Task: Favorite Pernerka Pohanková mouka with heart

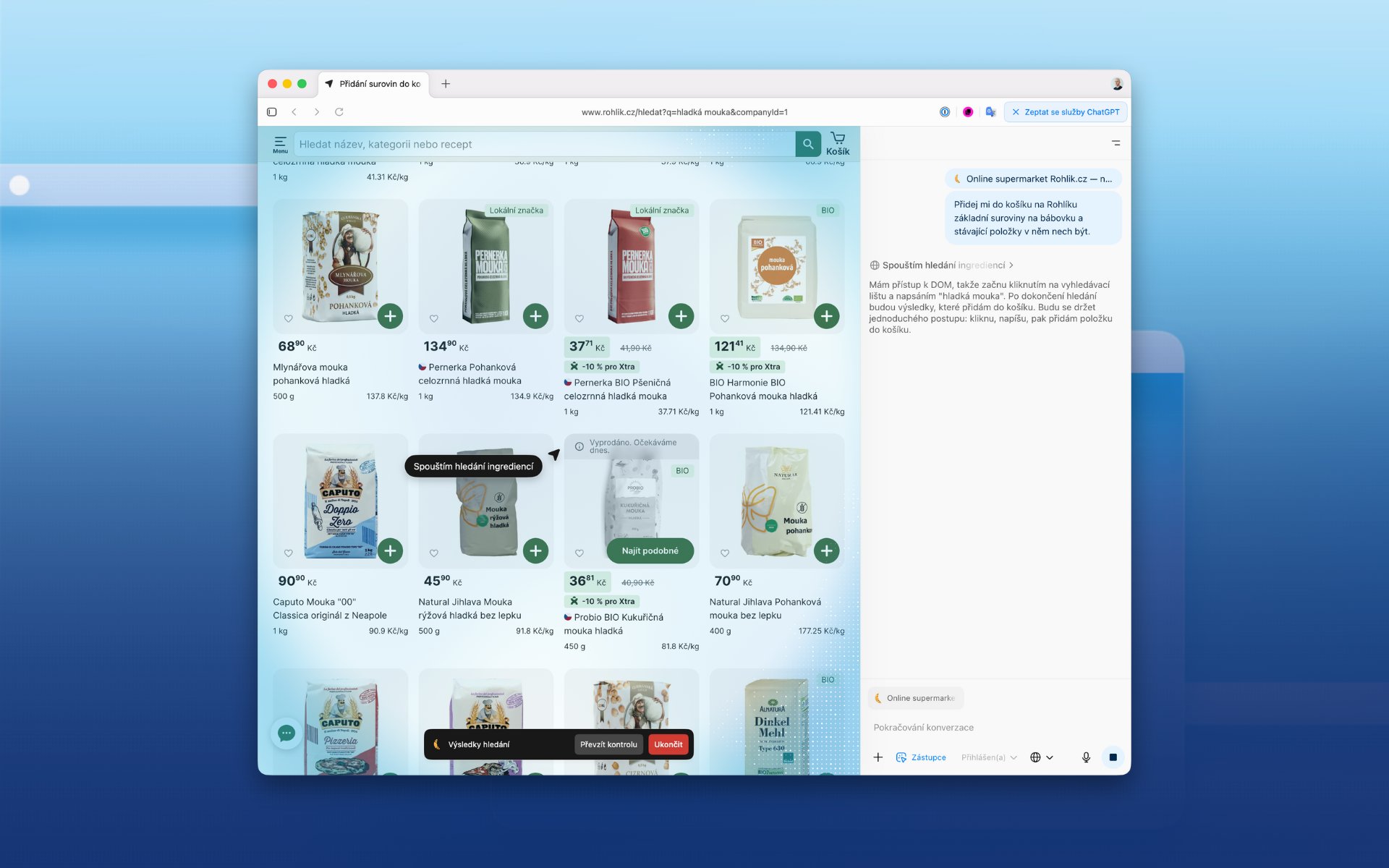Action: tap(434, 318)
